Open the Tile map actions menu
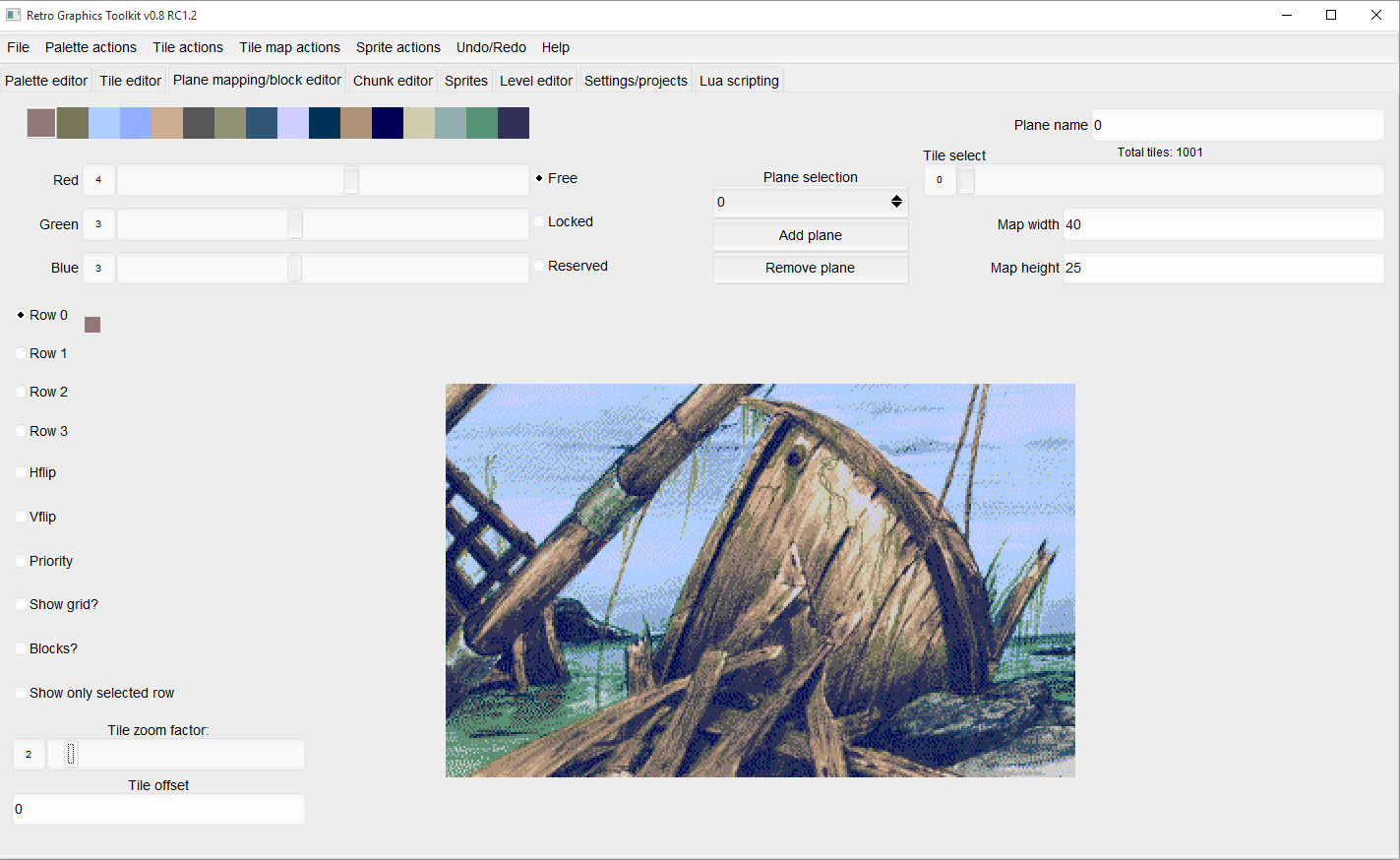The height and width of the screenshot is (860, 1400). pyautogui.click(x=289, y=47)
